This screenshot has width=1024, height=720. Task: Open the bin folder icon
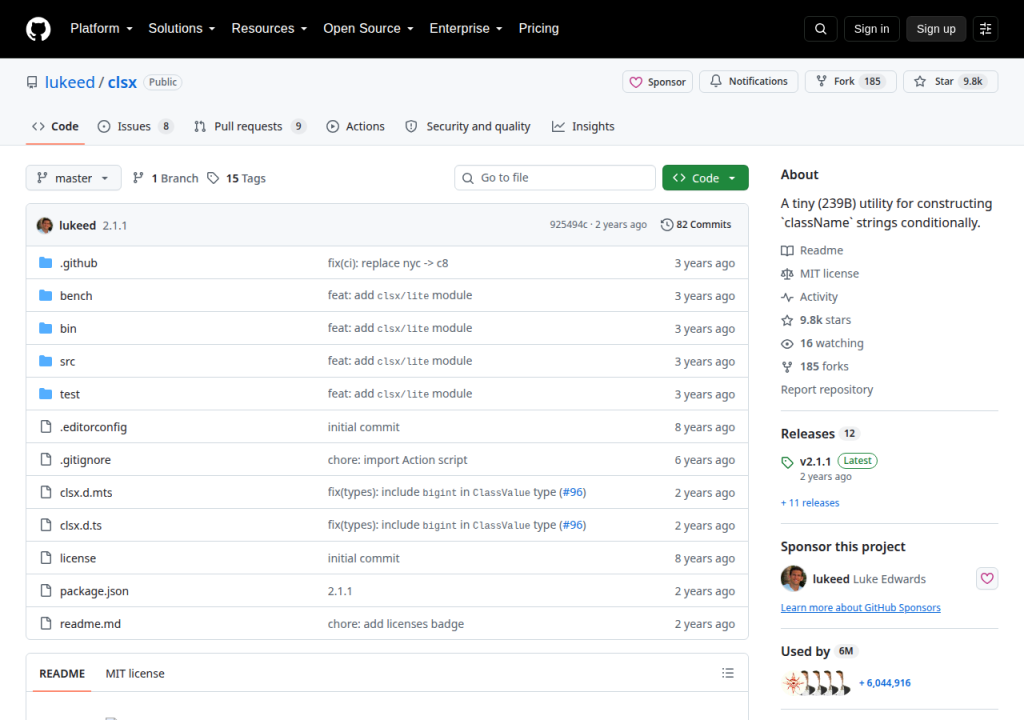click(46, 328)
